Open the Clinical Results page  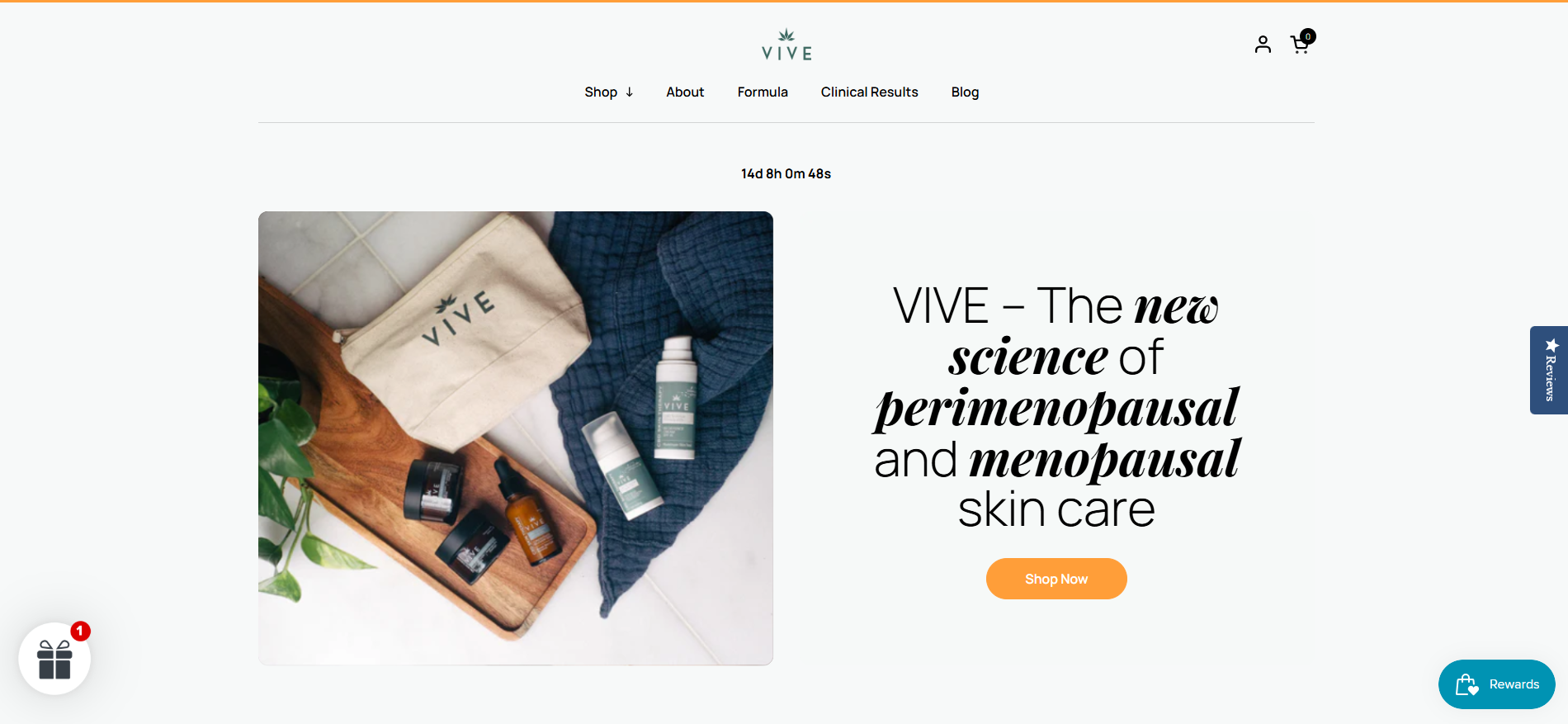coord(869,92)
